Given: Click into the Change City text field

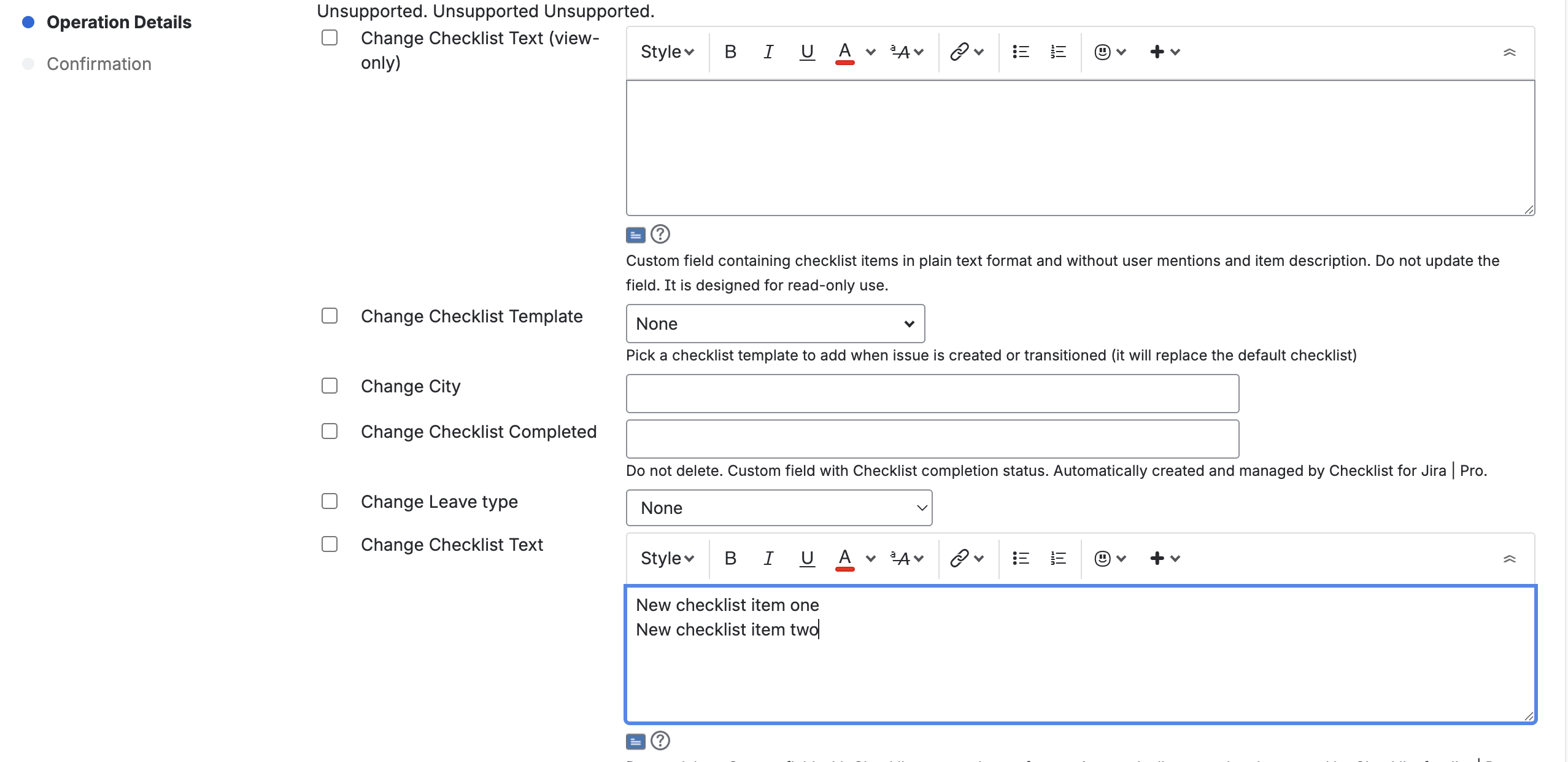Looking at the screenshot, I should [x=932, y=394].
